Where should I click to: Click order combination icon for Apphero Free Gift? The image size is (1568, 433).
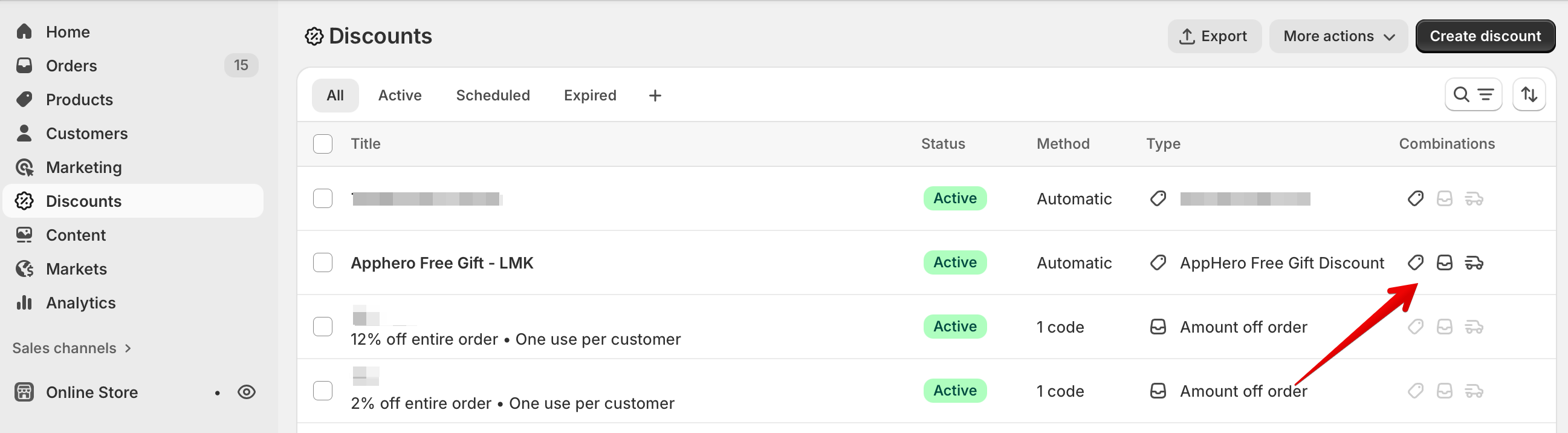[x=1445, y=263]
